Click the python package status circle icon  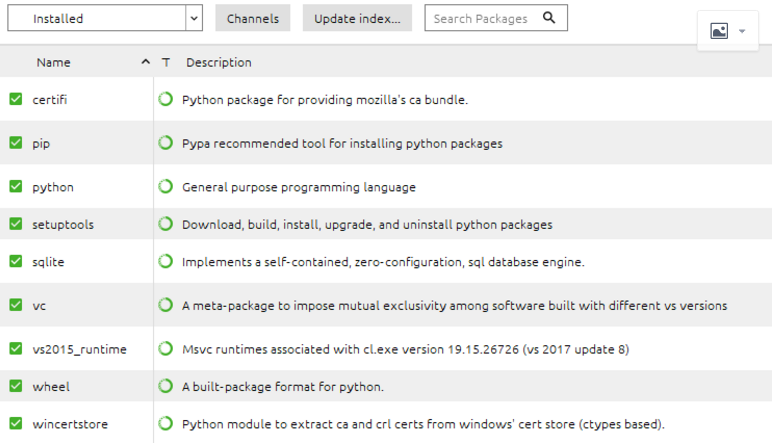166,187
